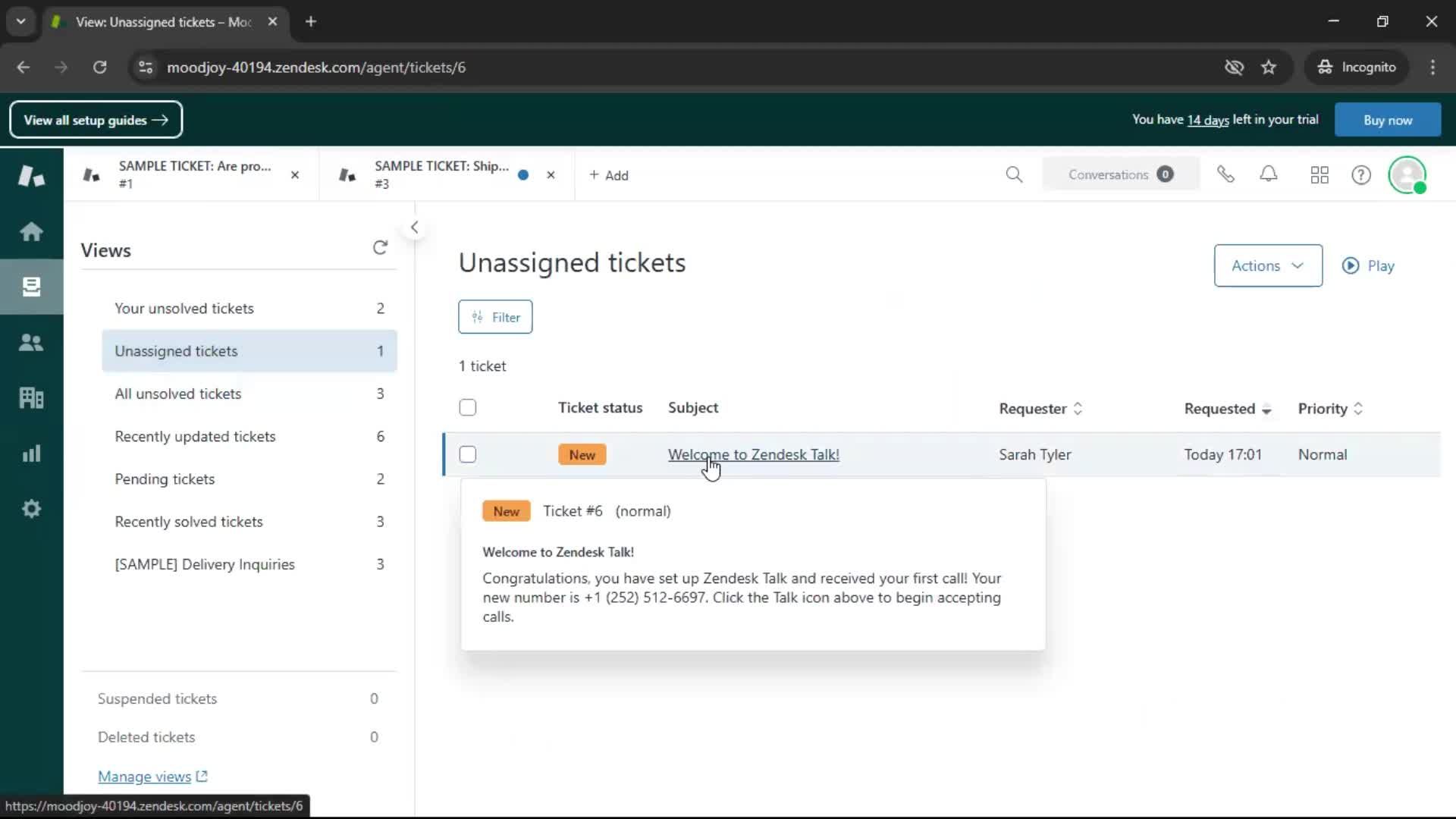Viewport: 1456px width, 819px height.
Task: Click the search magnifier icon
Action: coord(1014,175)
